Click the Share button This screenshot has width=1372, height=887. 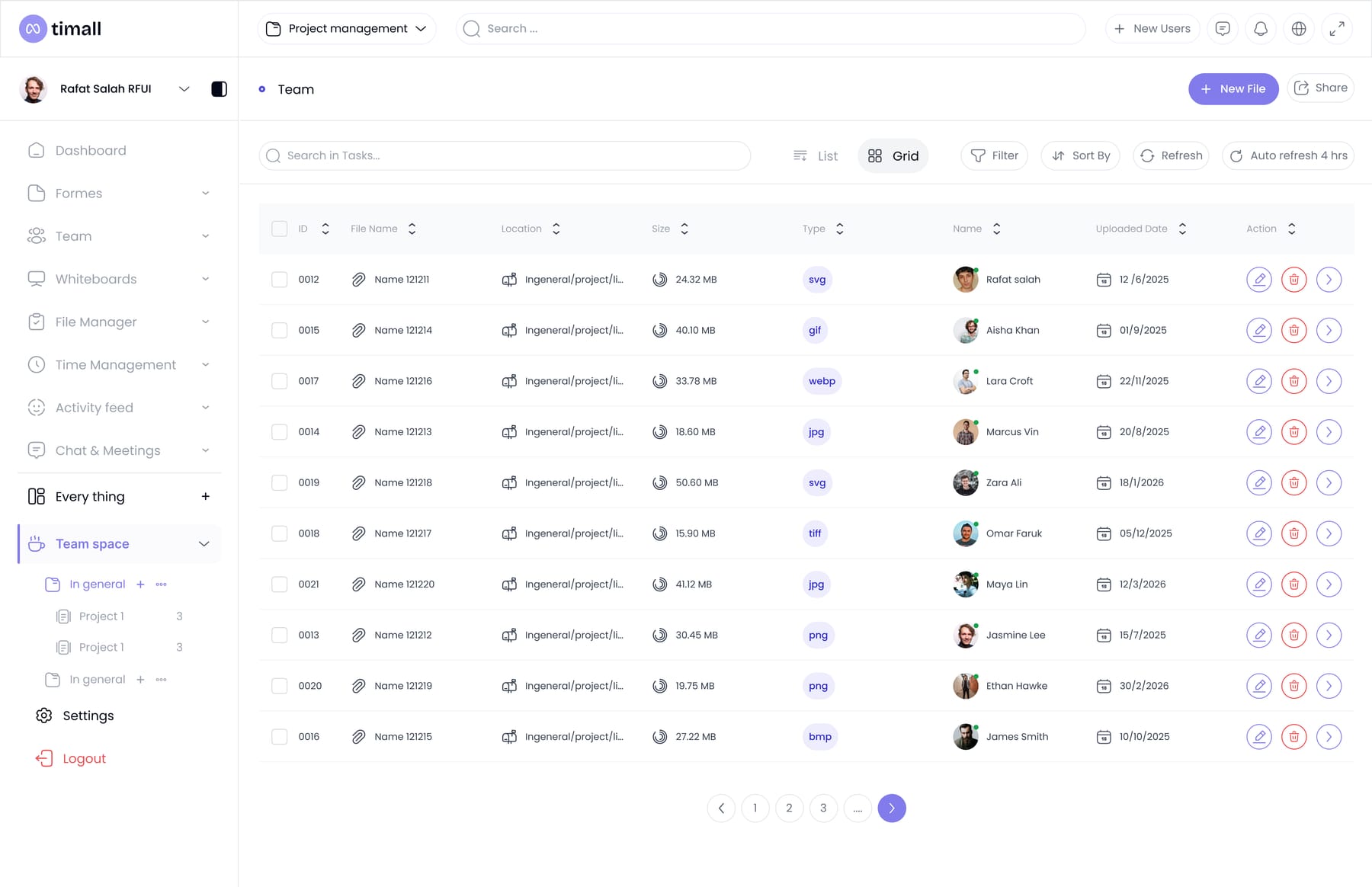pyautogui.click(x=1320, y=88)
